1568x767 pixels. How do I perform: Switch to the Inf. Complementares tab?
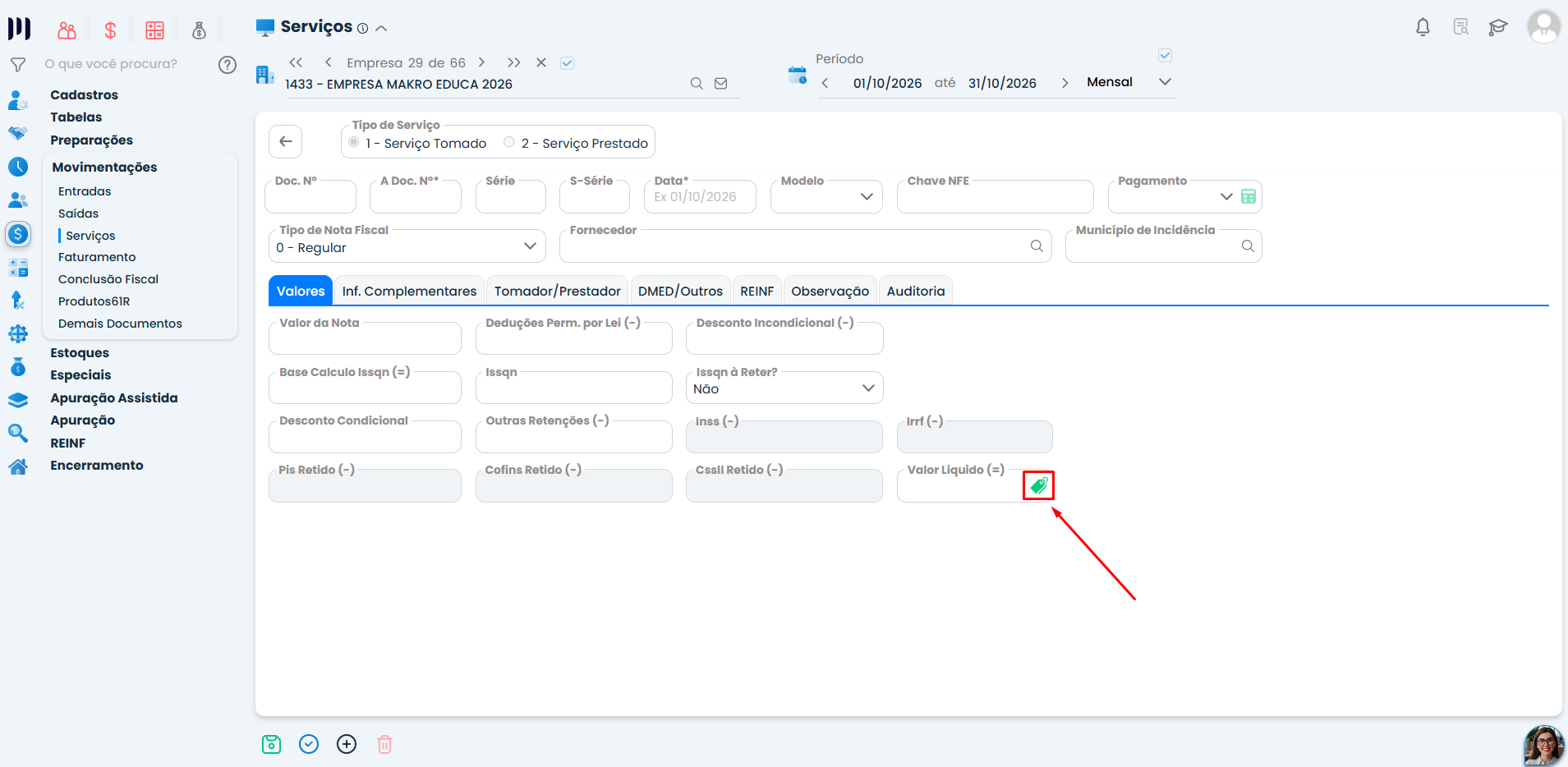pyautogui.click(x=409, y=291)
